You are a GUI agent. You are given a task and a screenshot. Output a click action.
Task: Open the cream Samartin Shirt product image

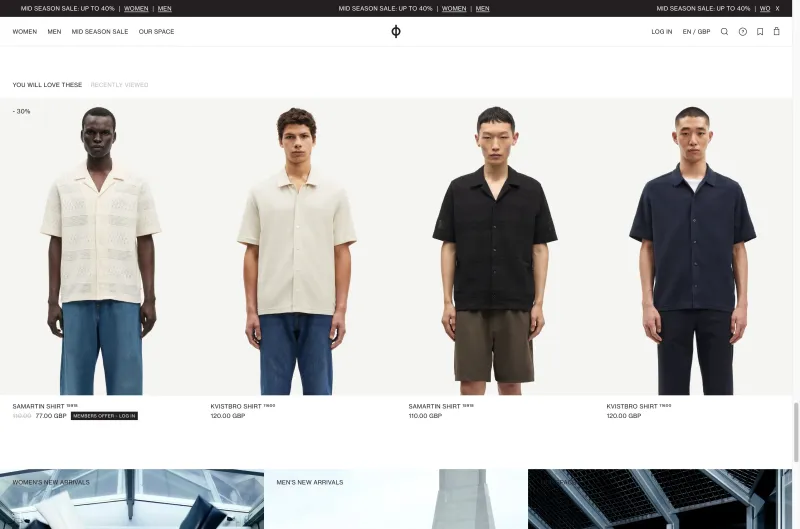(x=99, y=246)
